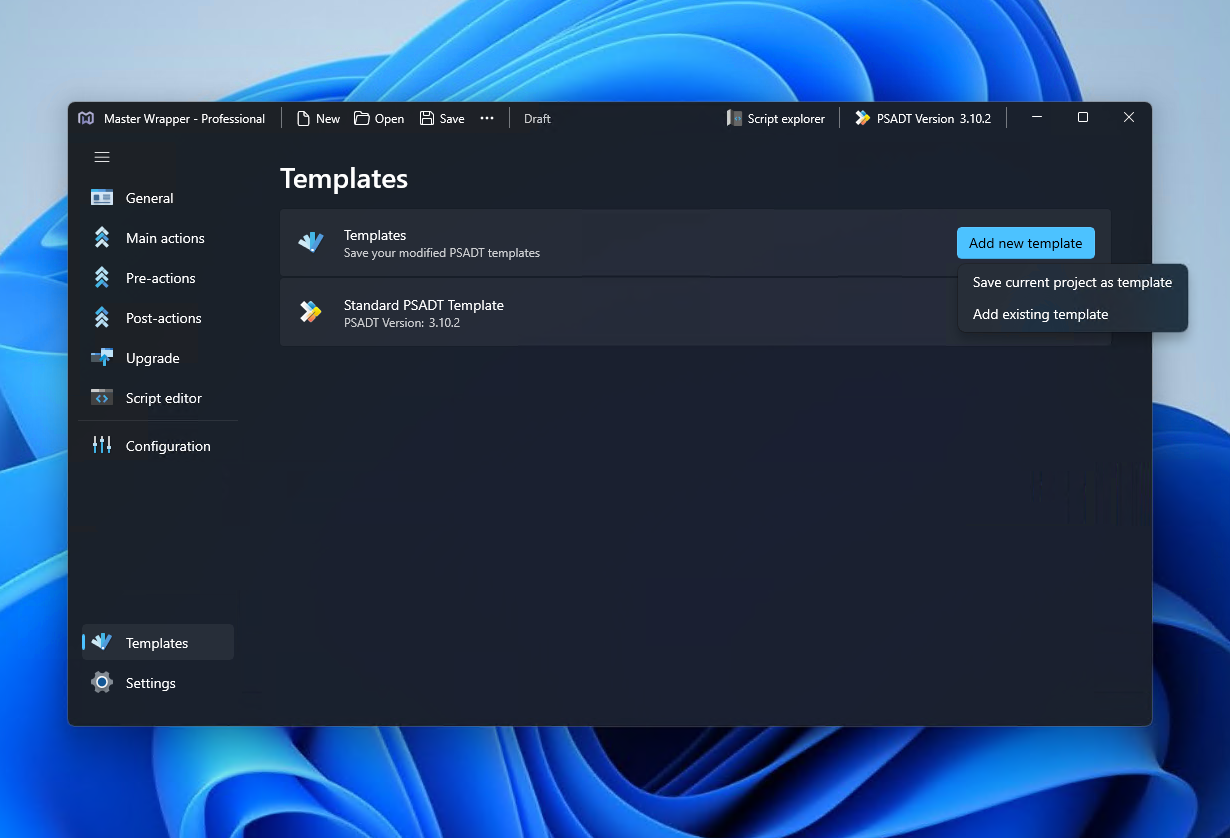The height and width of the screenshot is (838, 1230).
Task: Open the hamburger navigation menu
Action: [x=102, y=157]
